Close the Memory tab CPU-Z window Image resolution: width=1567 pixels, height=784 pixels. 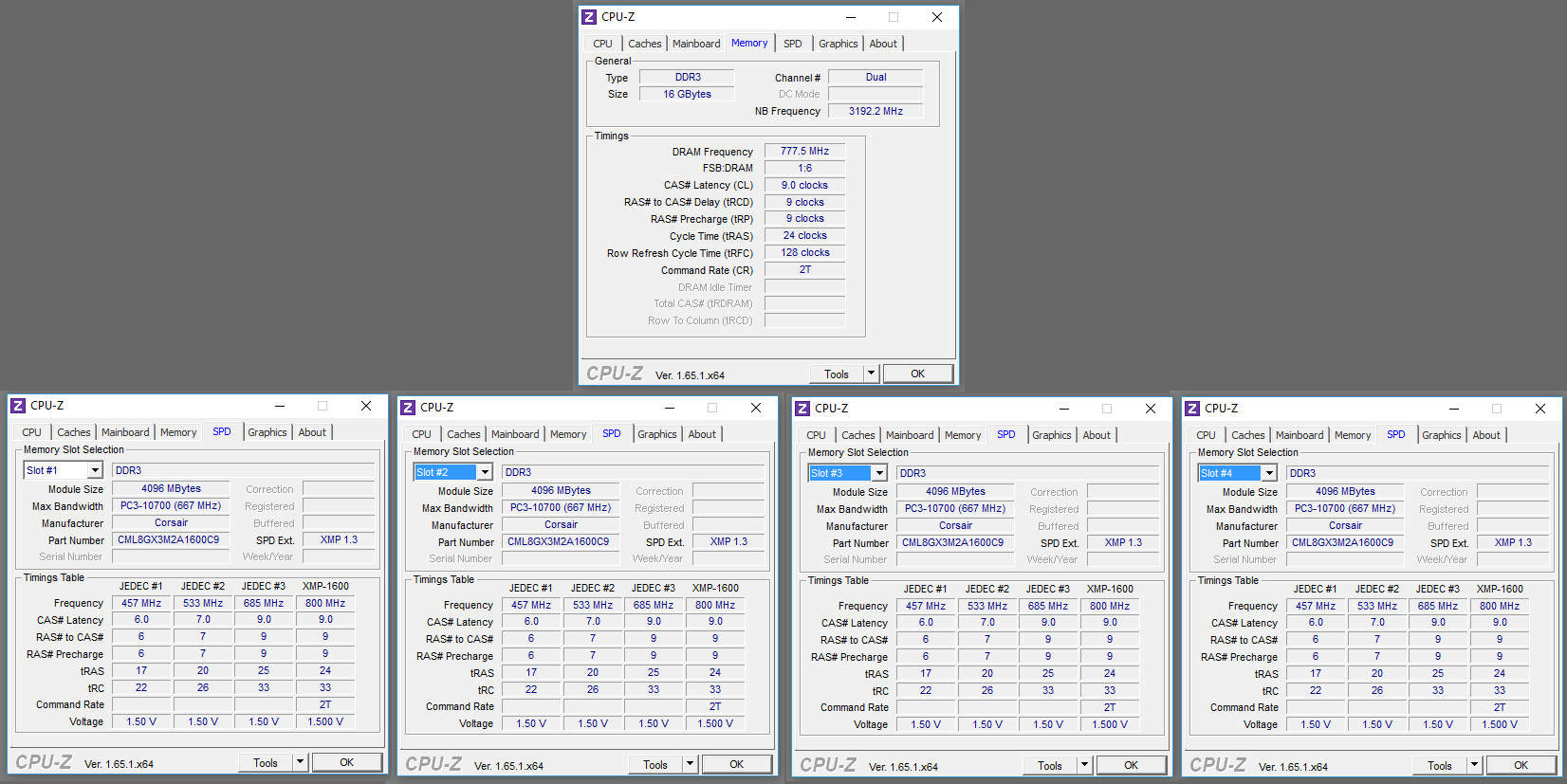pyautogui.click(x=937, y=17)
